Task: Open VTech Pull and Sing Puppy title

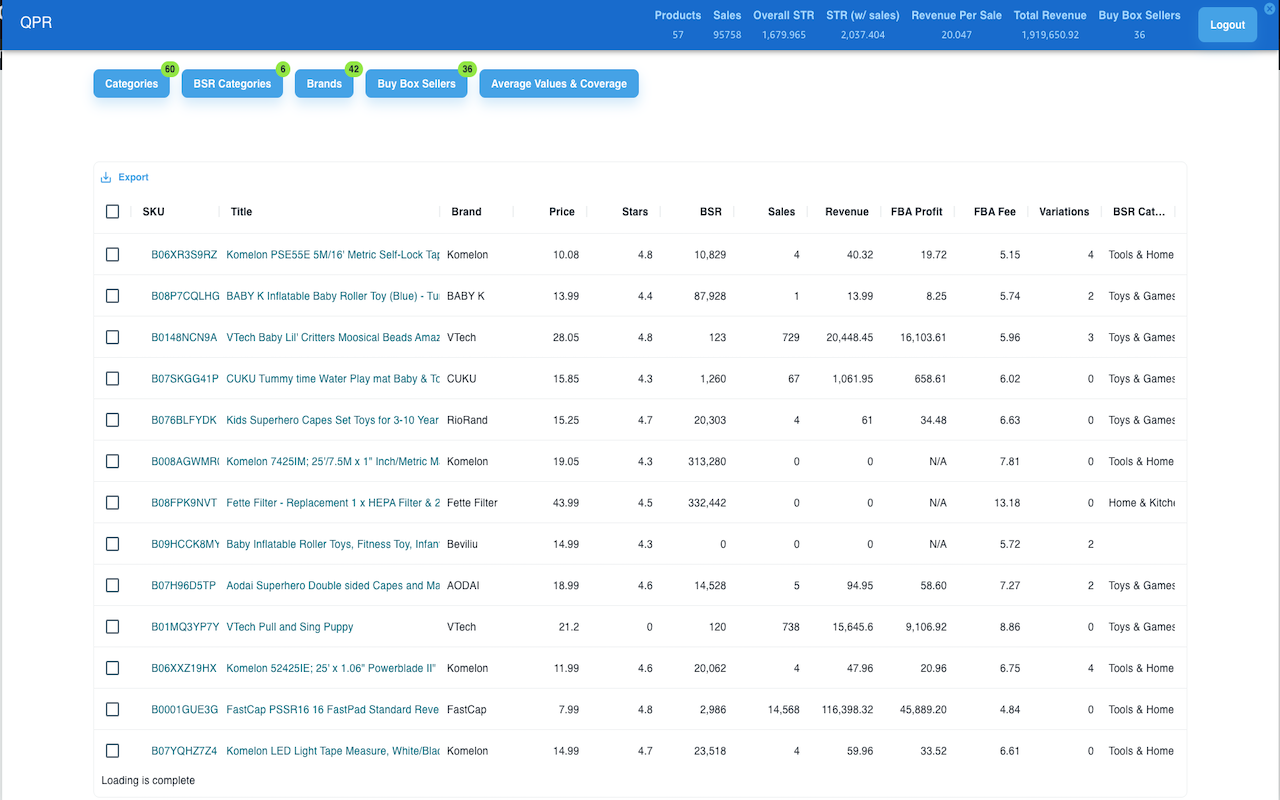Action: (x=290, y=627)
